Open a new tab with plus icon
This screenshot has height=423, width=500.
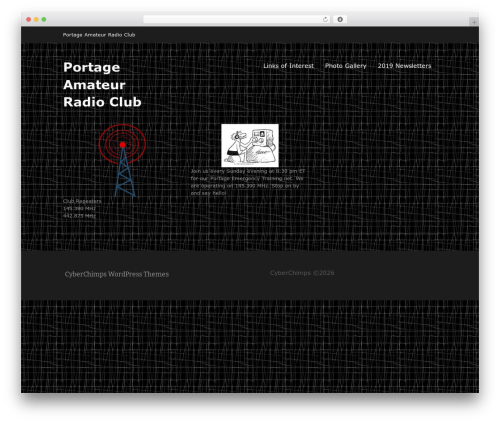(x=474, y=22)
